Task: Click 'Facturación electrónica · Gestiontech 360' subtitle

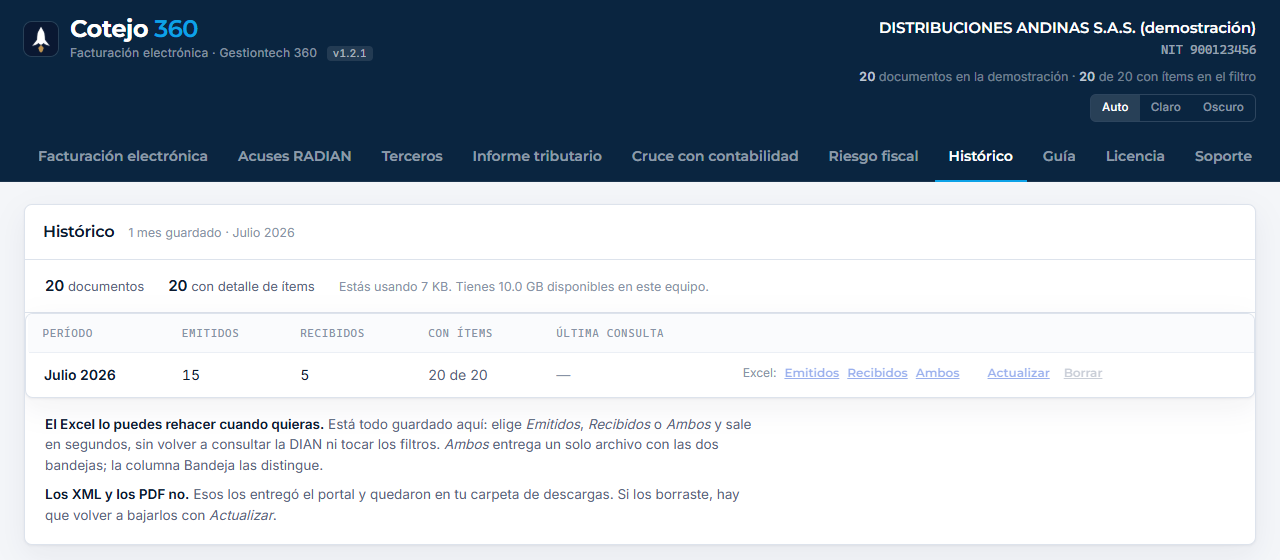Action: (193, 53)
